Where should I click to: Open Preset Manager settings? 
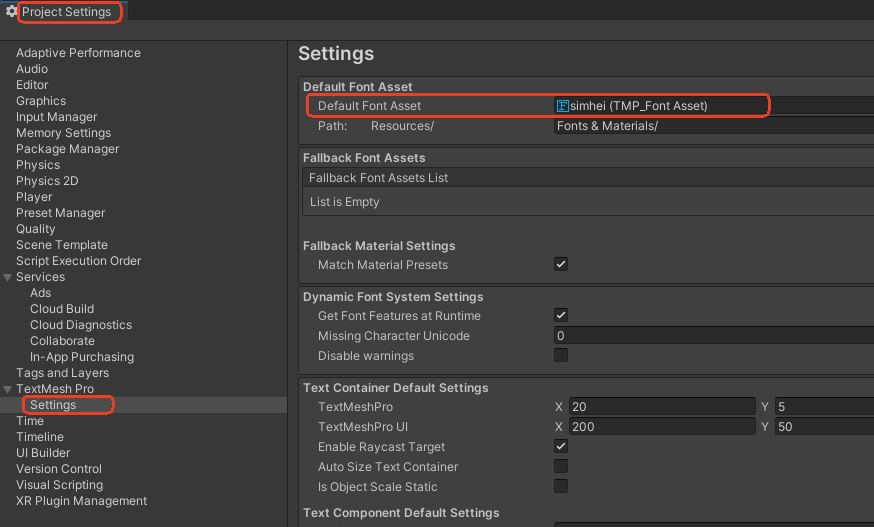[x=60, y=213]
